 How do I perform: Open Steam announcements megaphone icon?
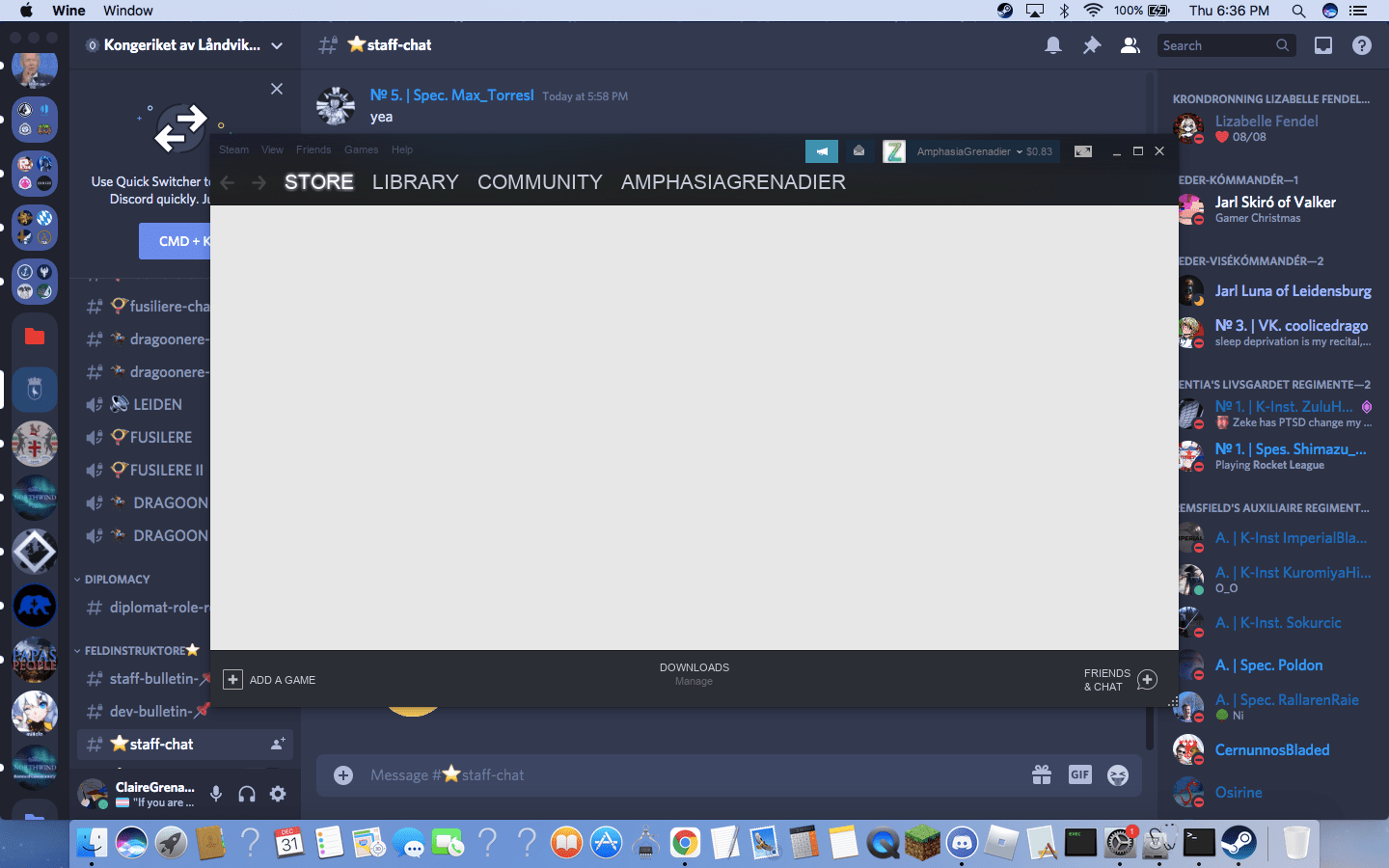821,151
